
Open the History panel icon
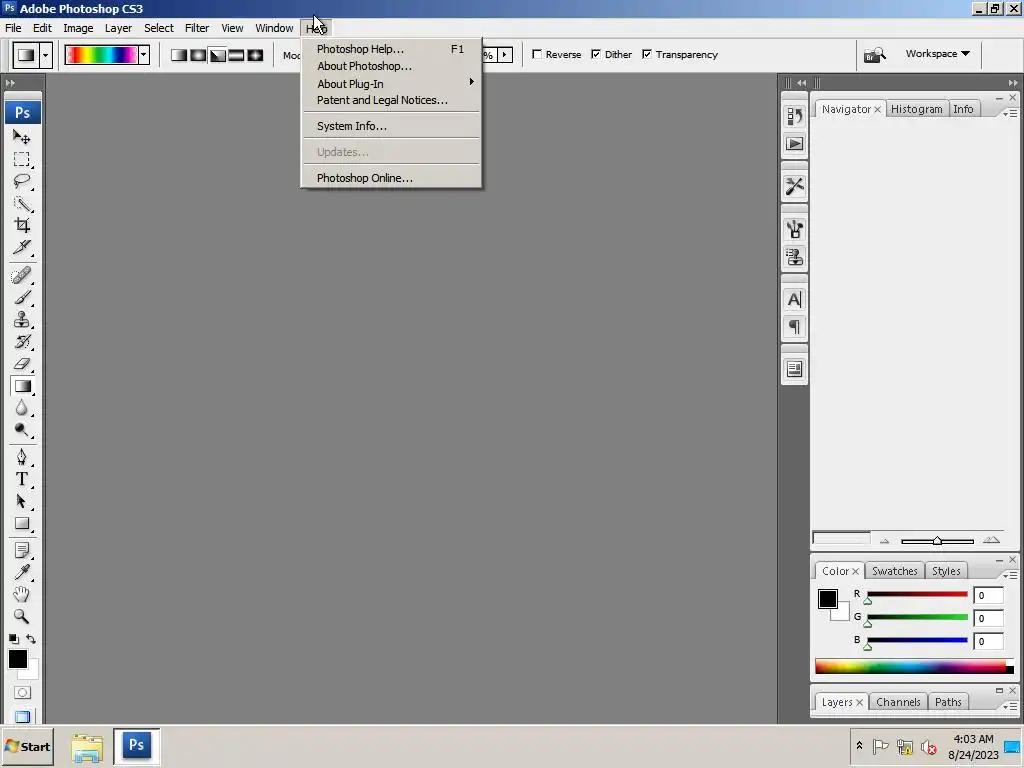[x=794, y=116]
